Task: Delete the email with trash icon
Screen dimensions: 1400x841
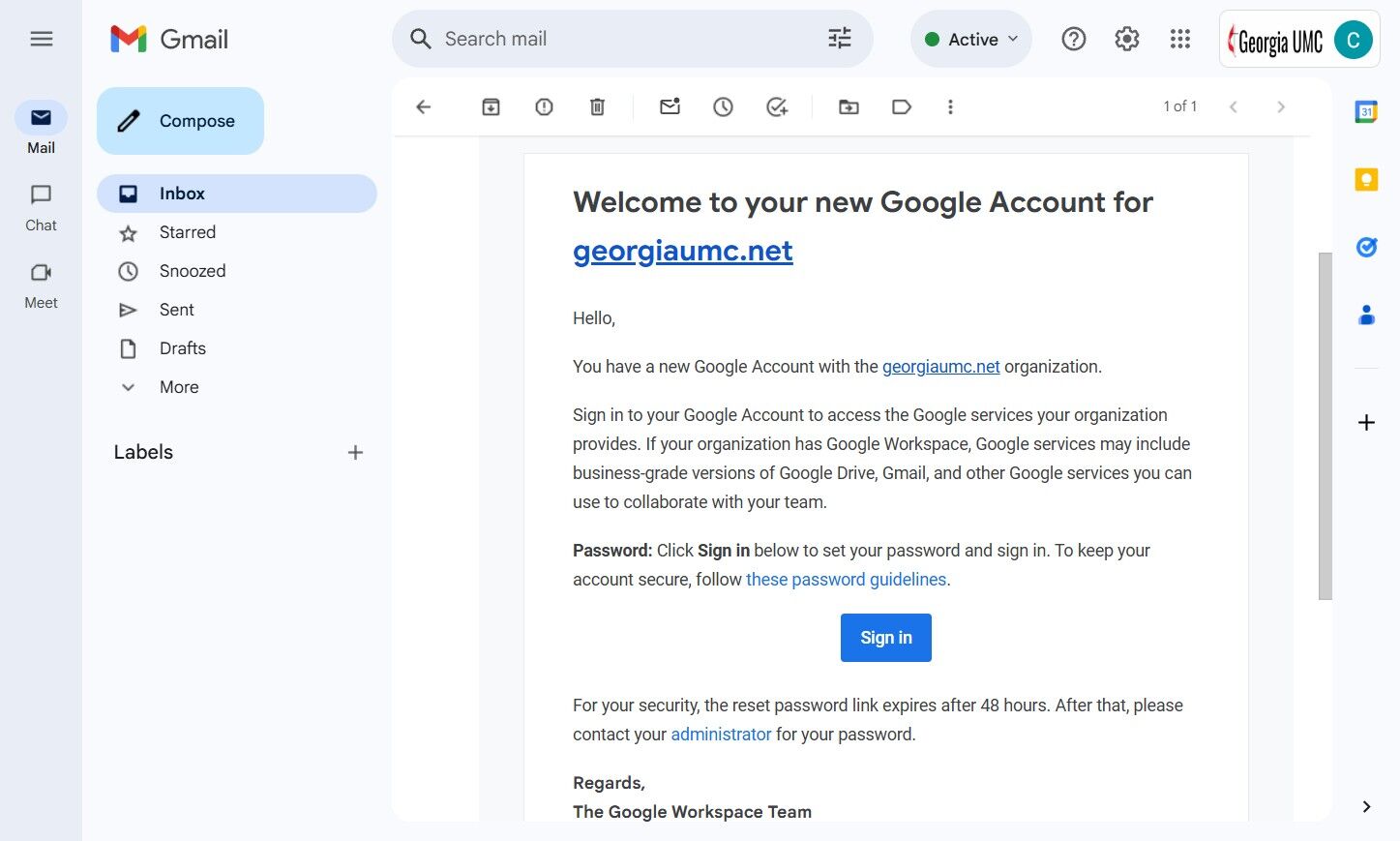Action: tap(597, 107)
